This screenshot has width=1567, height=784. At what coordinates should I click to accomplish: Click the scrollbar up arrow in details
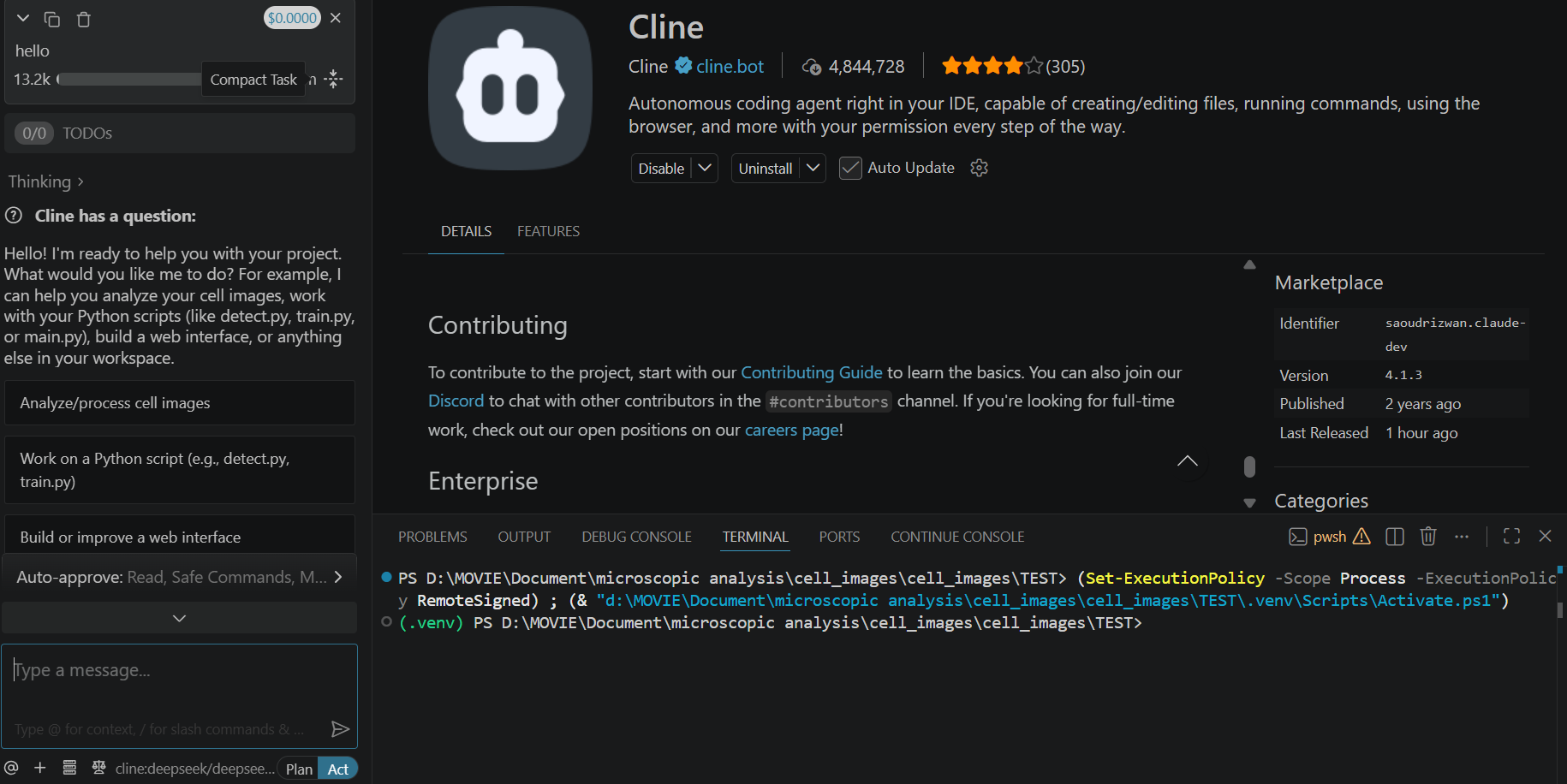click(1249, 264)
